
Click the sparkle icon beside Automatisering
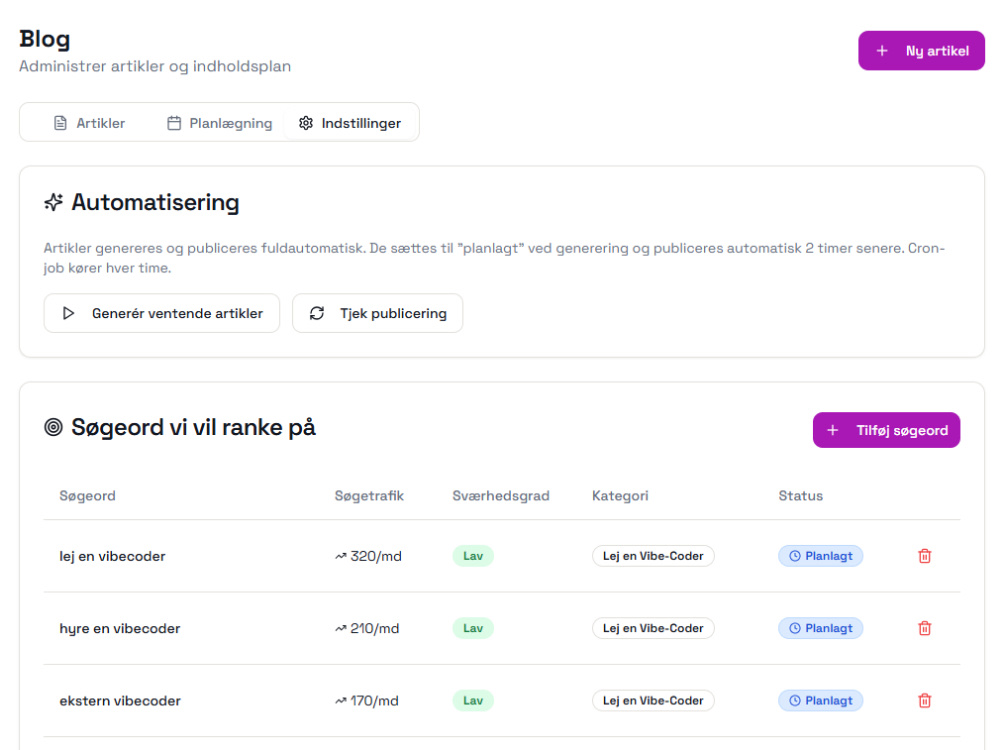54,202
